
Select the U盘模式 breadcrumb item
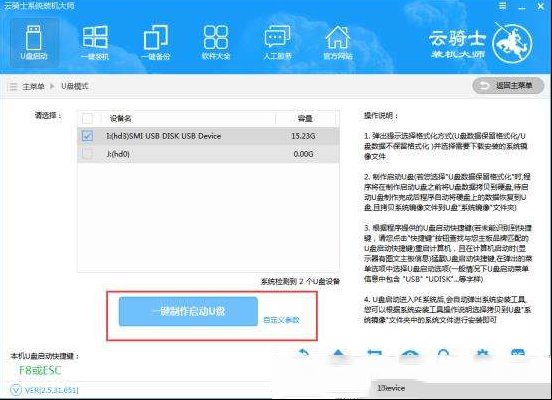[75, 86]
